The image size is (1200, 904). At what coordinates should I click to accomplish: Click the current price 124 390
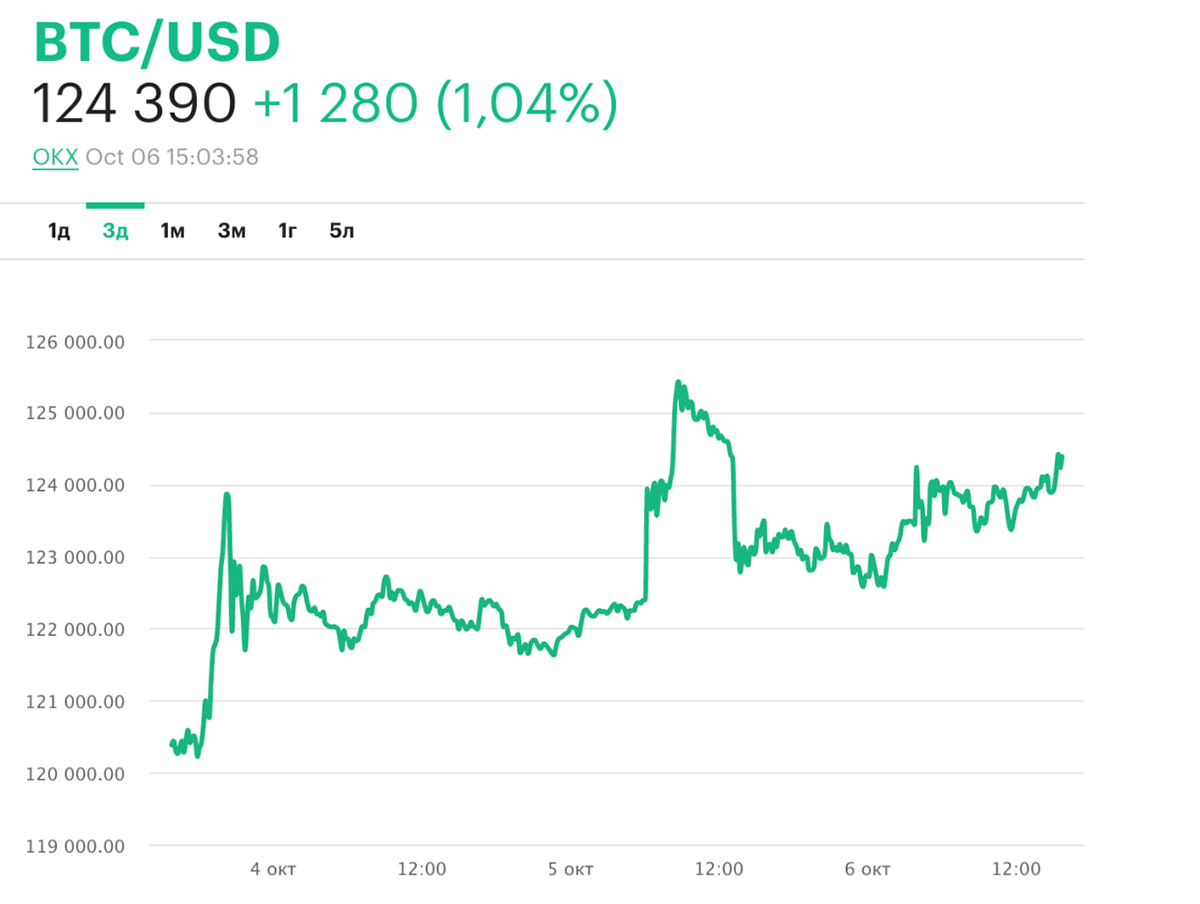(134, 103)
